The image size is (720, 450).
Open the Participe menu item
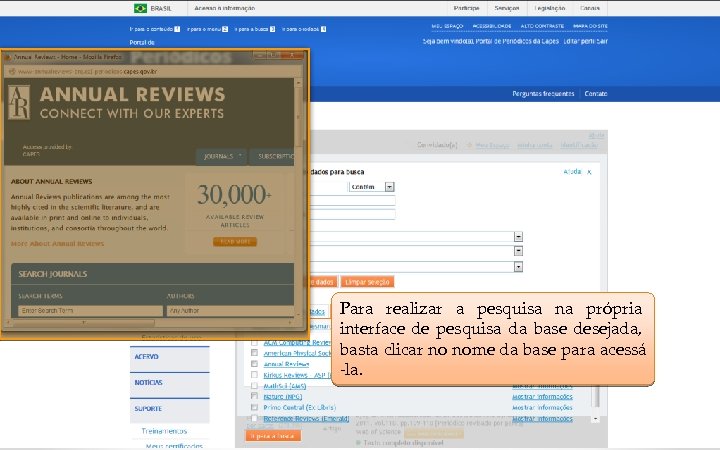(x=466, y=8)
